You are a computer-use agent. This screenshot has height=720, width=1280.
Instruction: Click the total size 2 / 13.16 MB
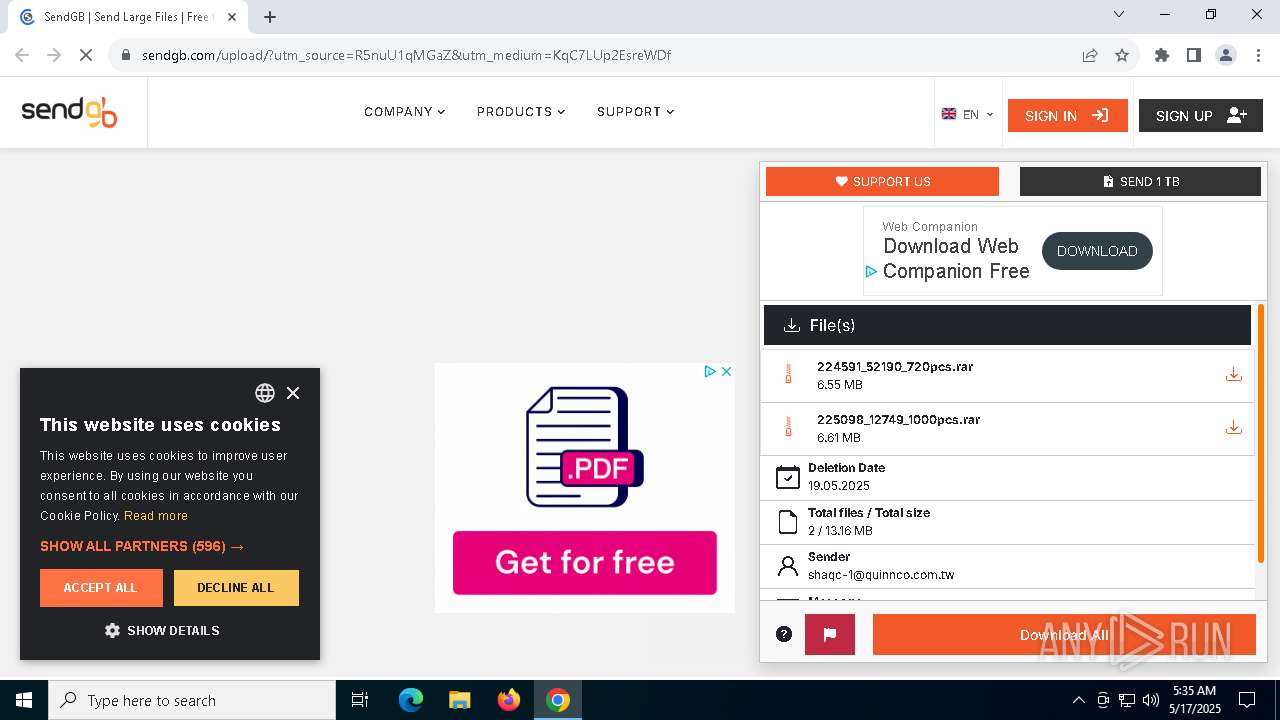coord(840,531)
